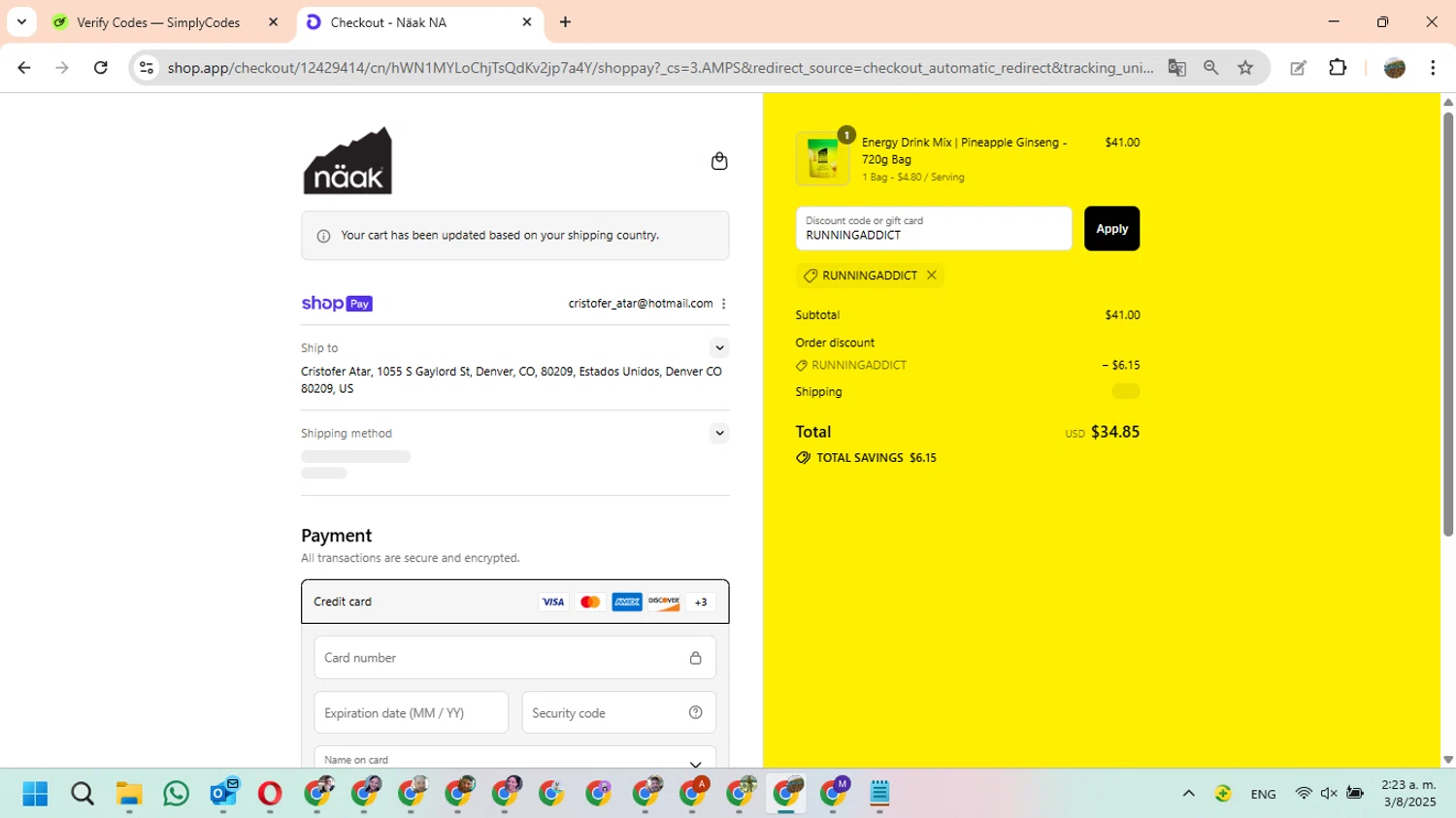Open the zoom control in address bar
Viewport: 1456px width, 818px height.
coord(1211,68)
